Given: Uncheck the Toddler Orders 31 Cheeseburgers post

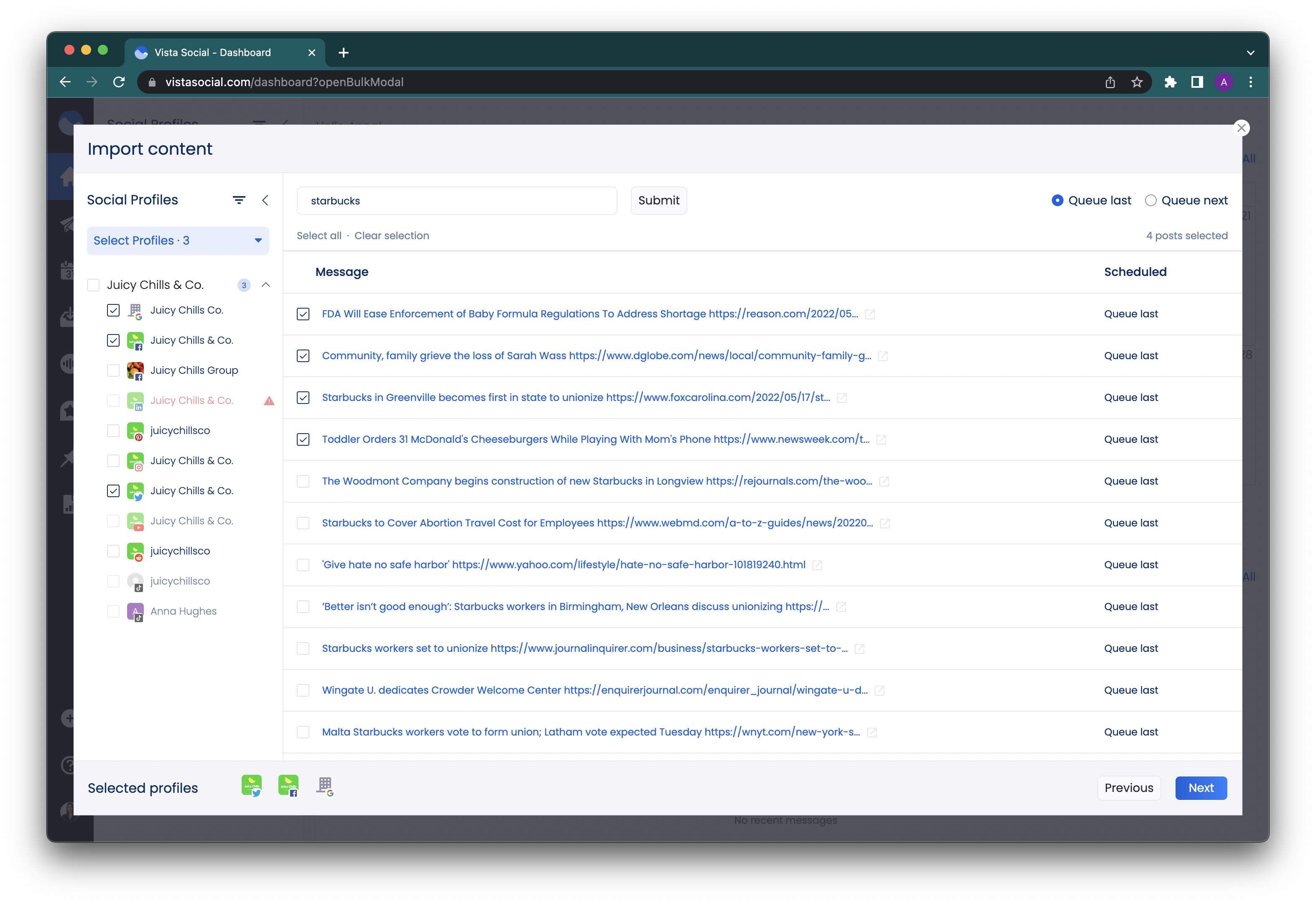Looking at the screenshot, I should [x=303, y=440].
